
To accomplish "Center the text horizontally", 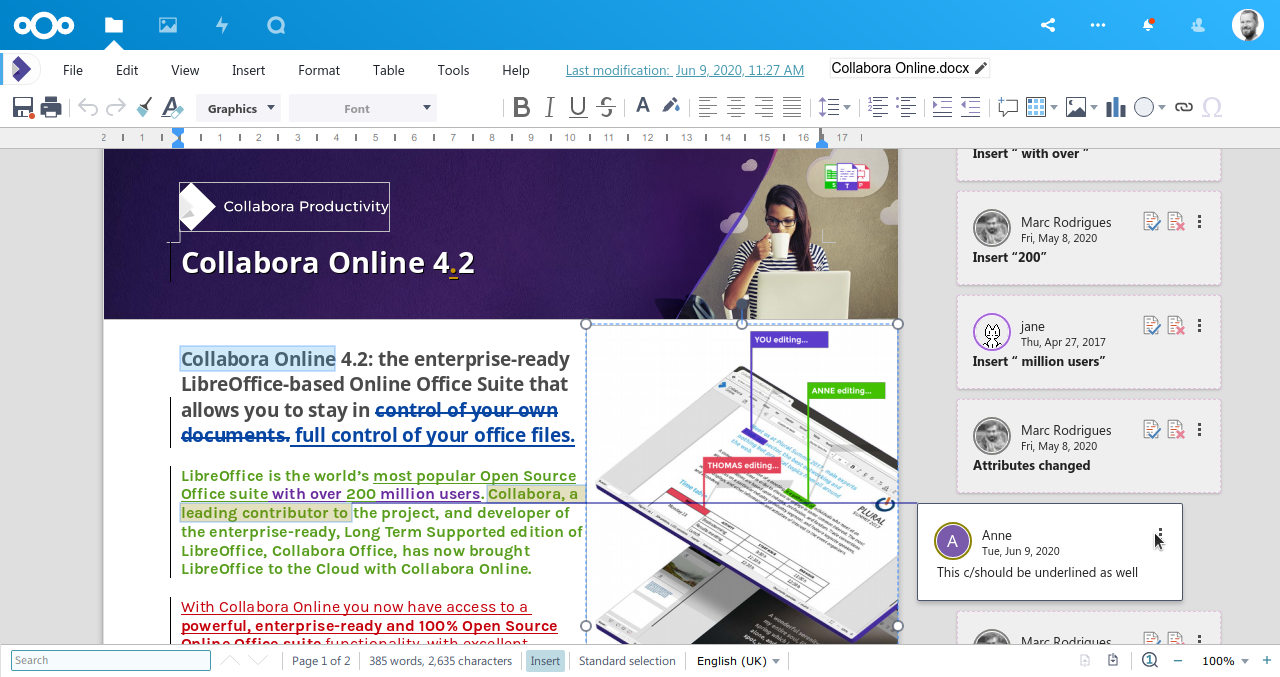I will pos(736,107).
